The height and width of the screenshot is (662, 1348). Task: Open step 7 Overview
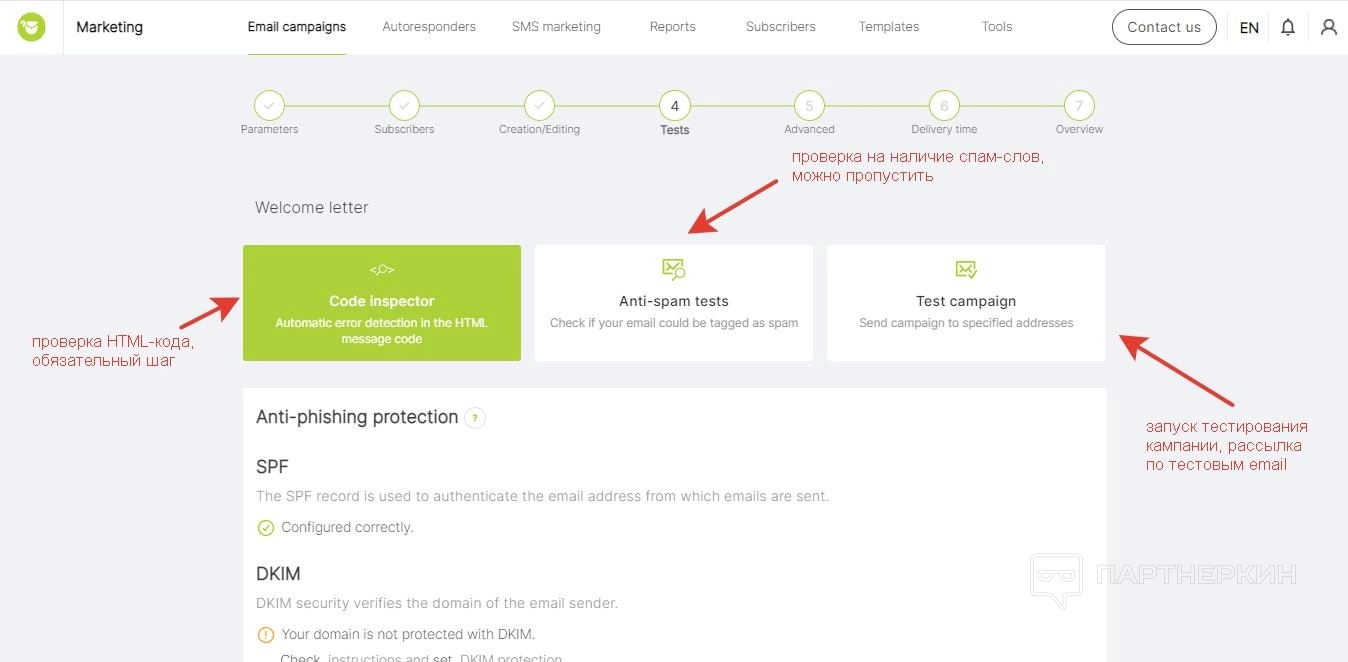click(1079, 106)
